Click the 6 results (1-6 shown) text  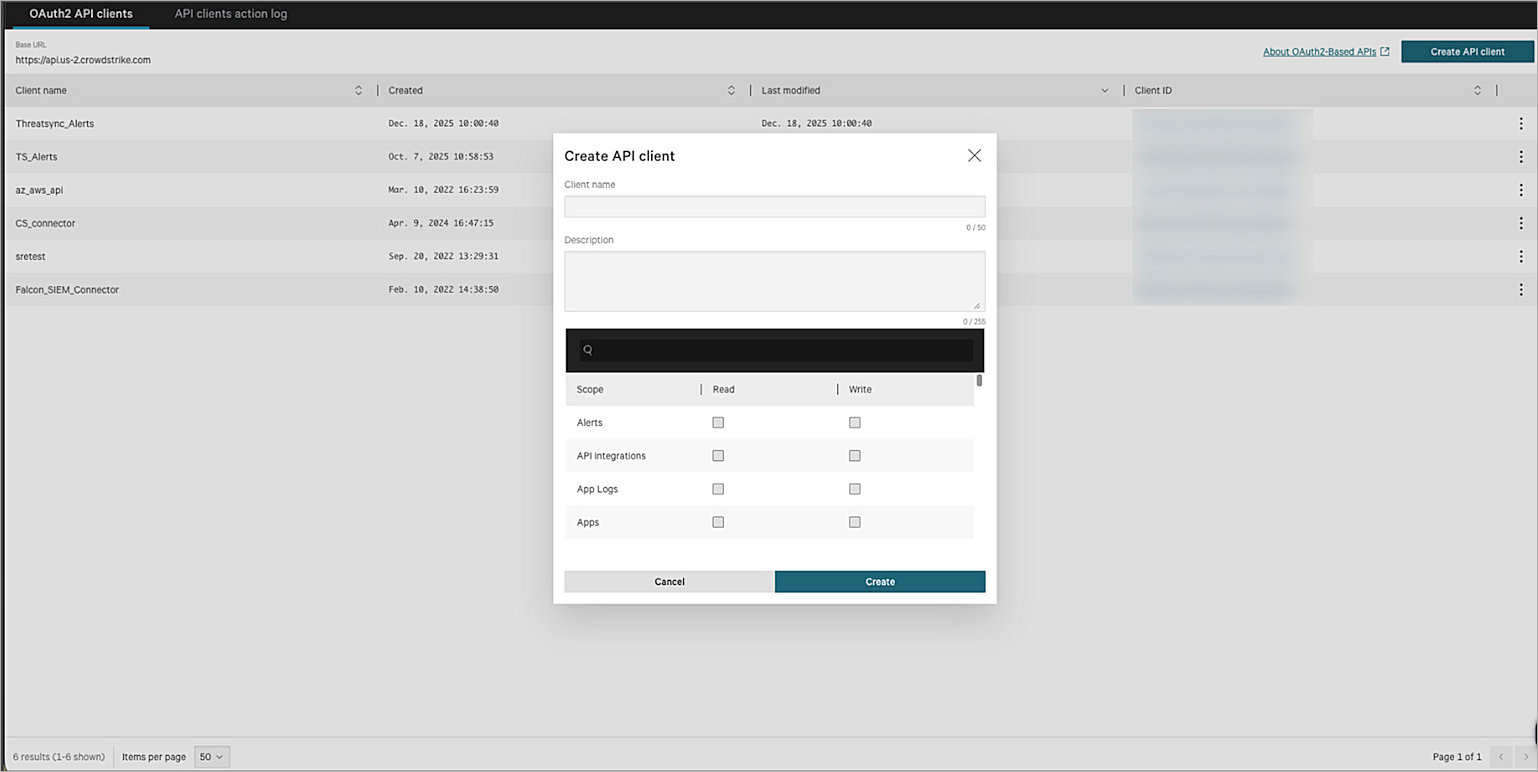coord(59,757)
